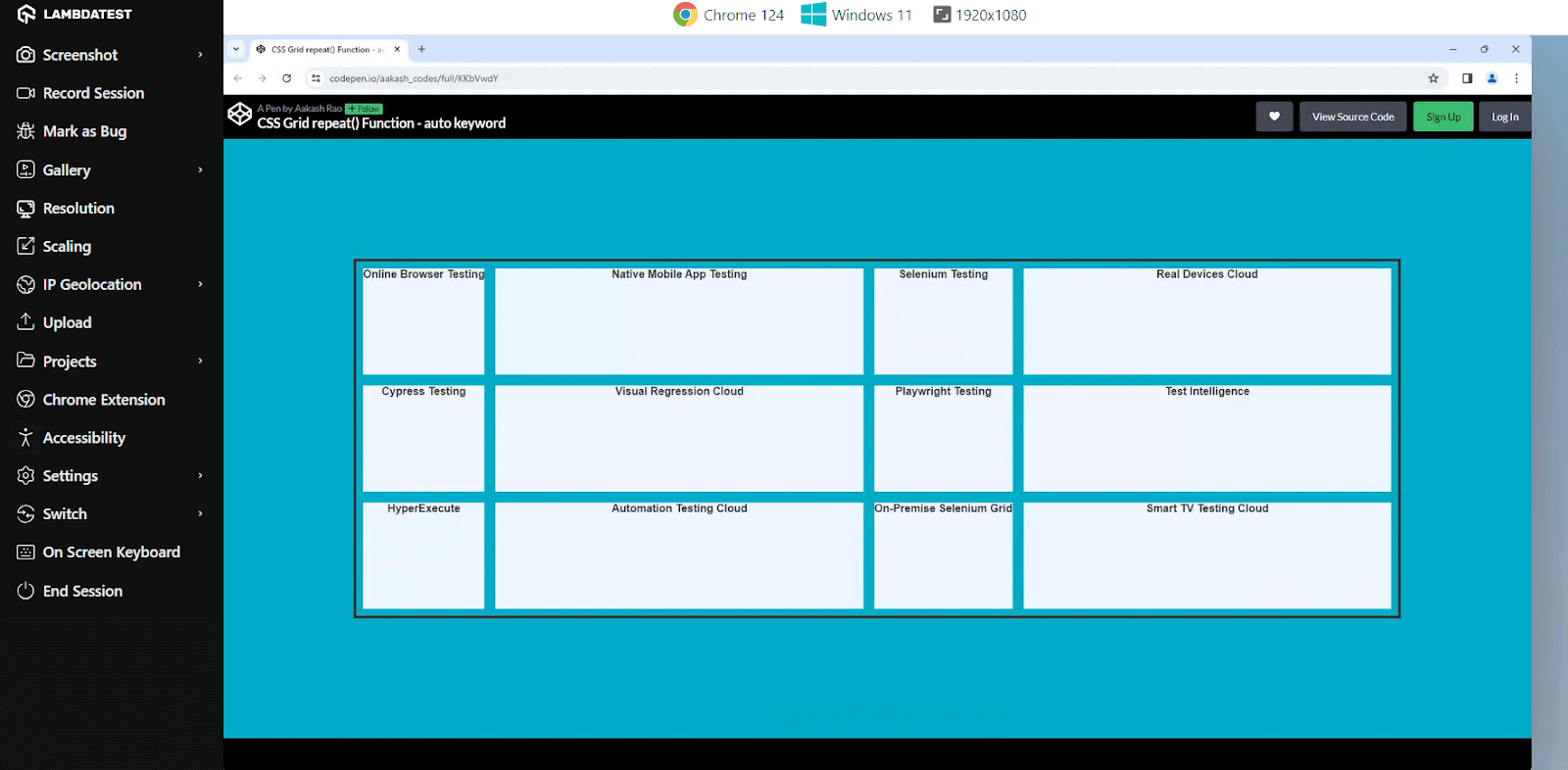Reload the page in the browser
1568x770 pixels.
point(286,78)
